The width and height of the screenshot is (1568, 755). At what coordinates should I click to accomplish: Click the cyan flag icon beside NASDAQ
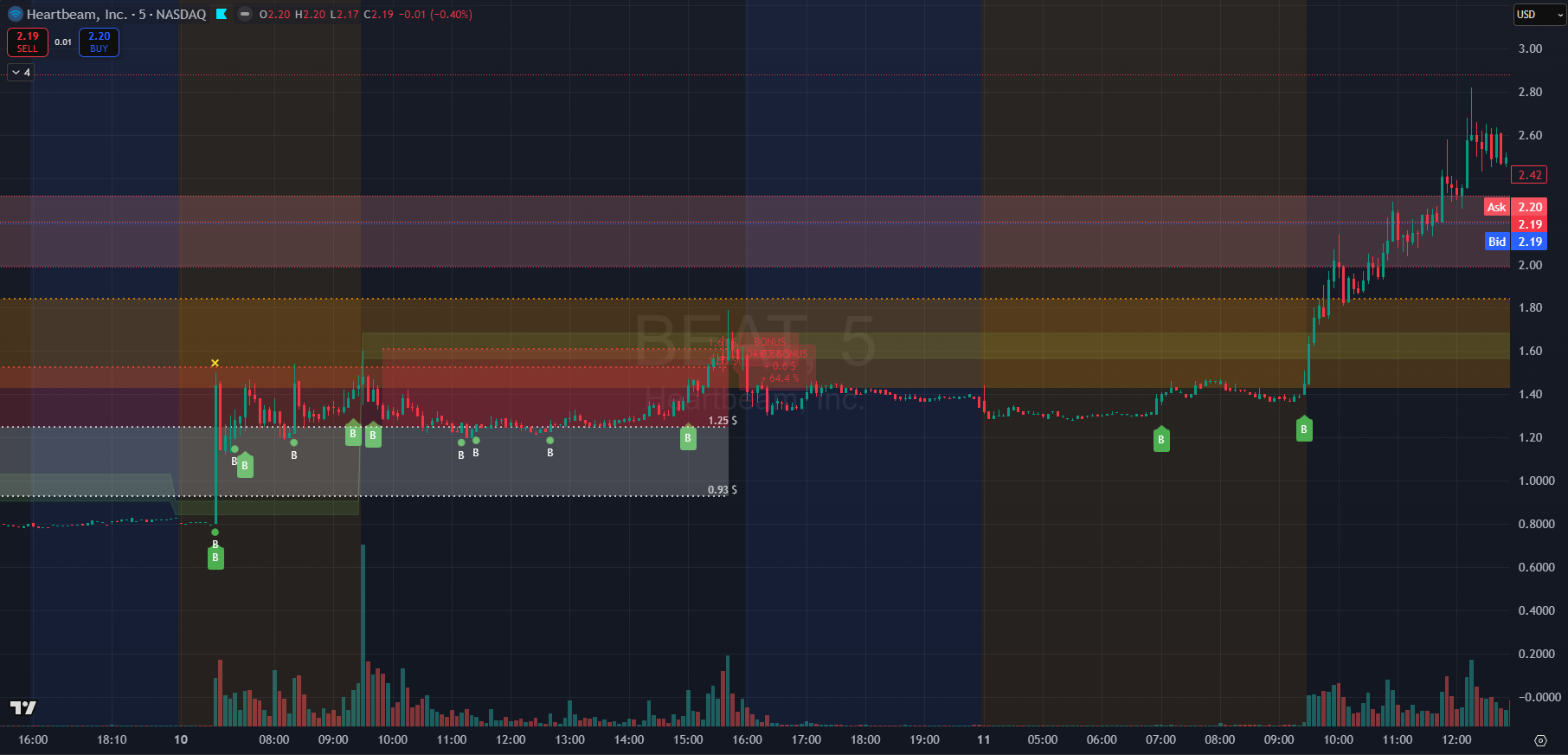(x=222, y=14)
